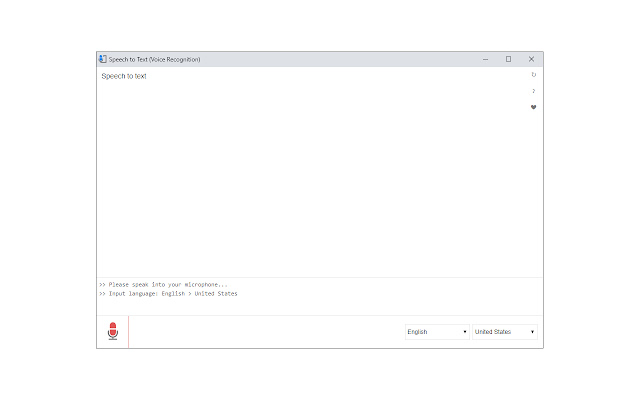Start recording with the red microphone icon
Viewport: 640px width, 400px height.
pos(113,331)
